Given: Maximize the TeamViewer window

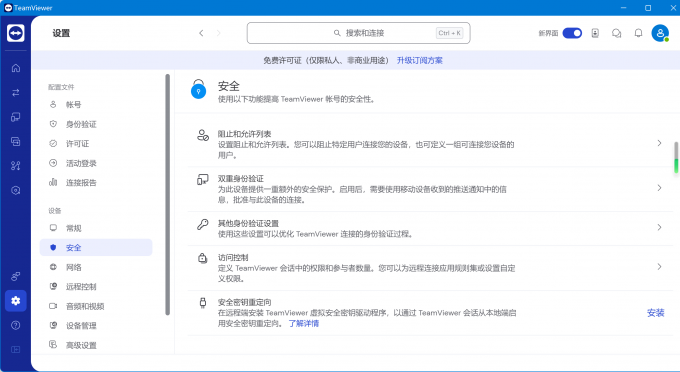Looking at the screenshot, I should (648, 8).
